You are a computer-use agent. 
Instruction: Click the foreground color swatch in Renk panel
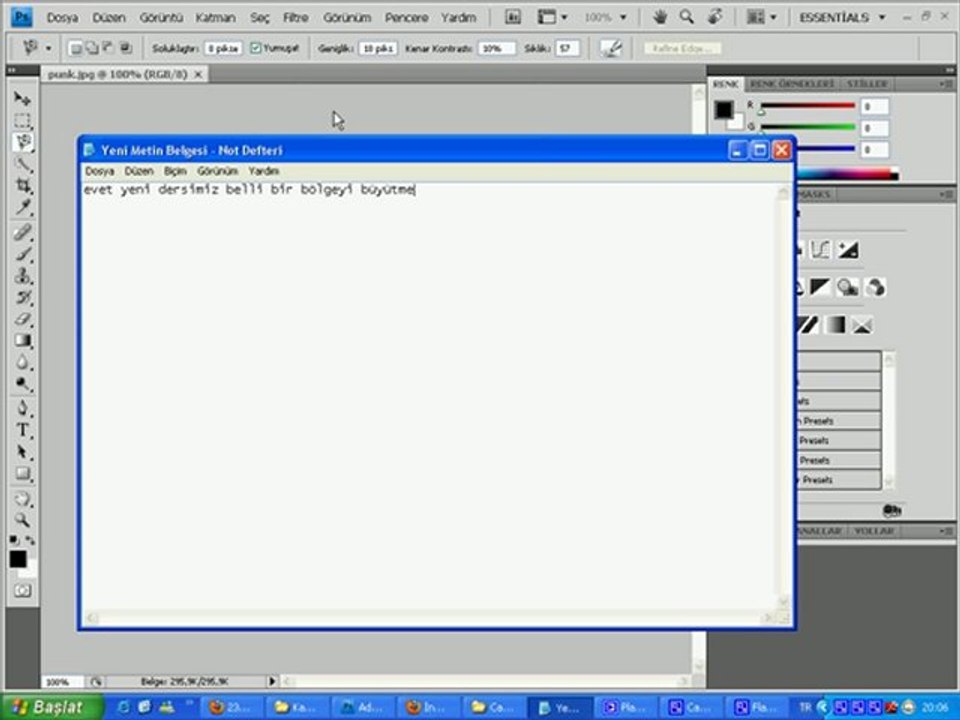(724, 109)
